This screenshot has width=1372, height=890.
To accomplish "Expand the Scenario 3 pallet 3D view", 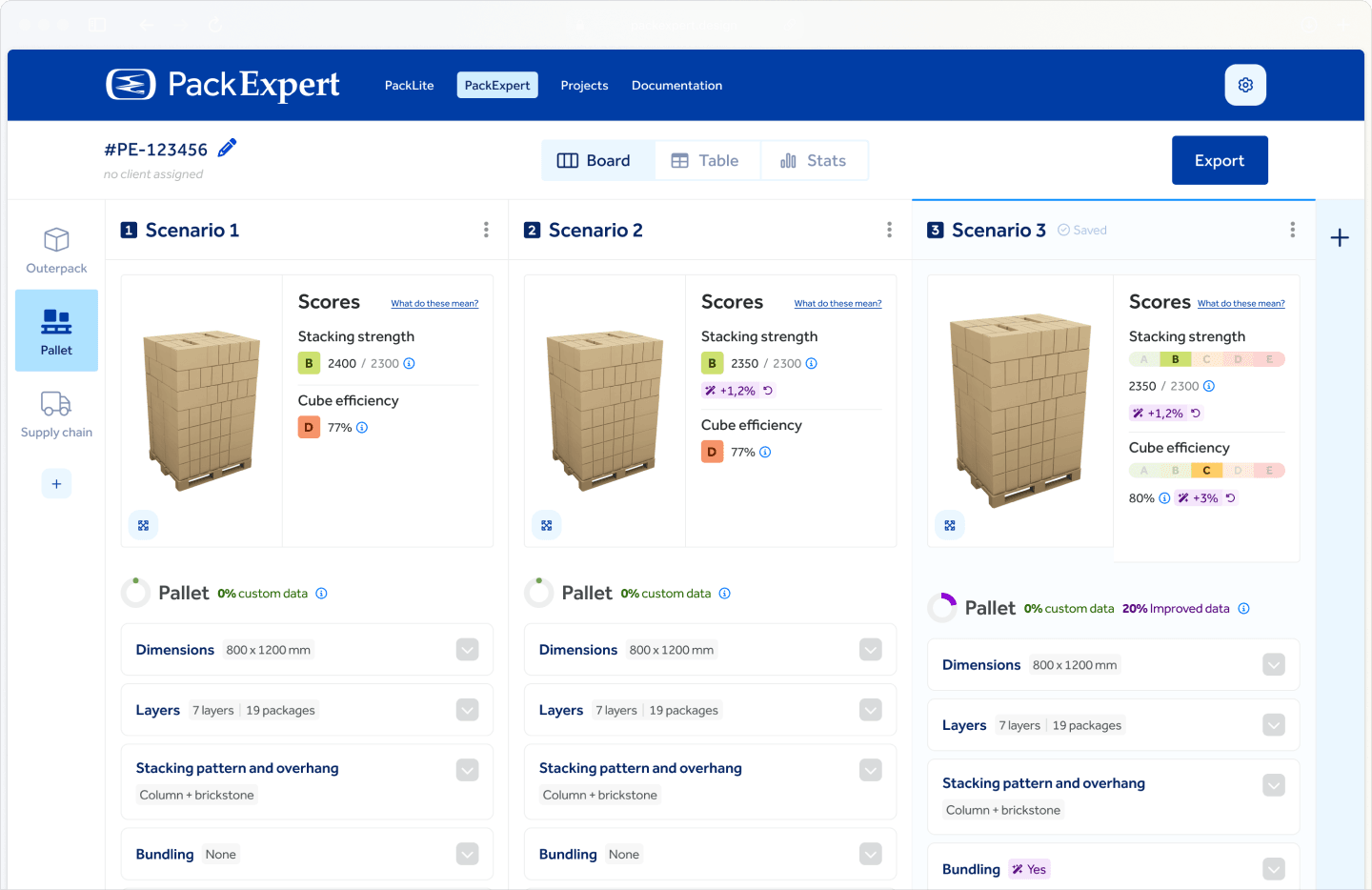I will 950,525.
